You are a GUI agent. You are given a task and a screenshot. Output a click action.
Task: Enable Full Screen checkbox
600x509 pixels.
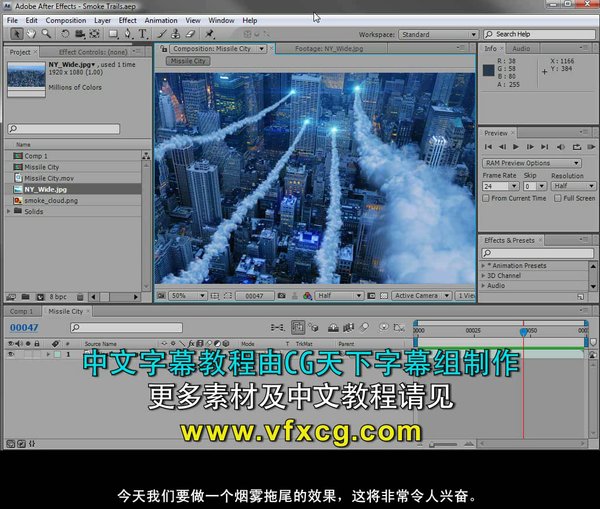point(558,198)
